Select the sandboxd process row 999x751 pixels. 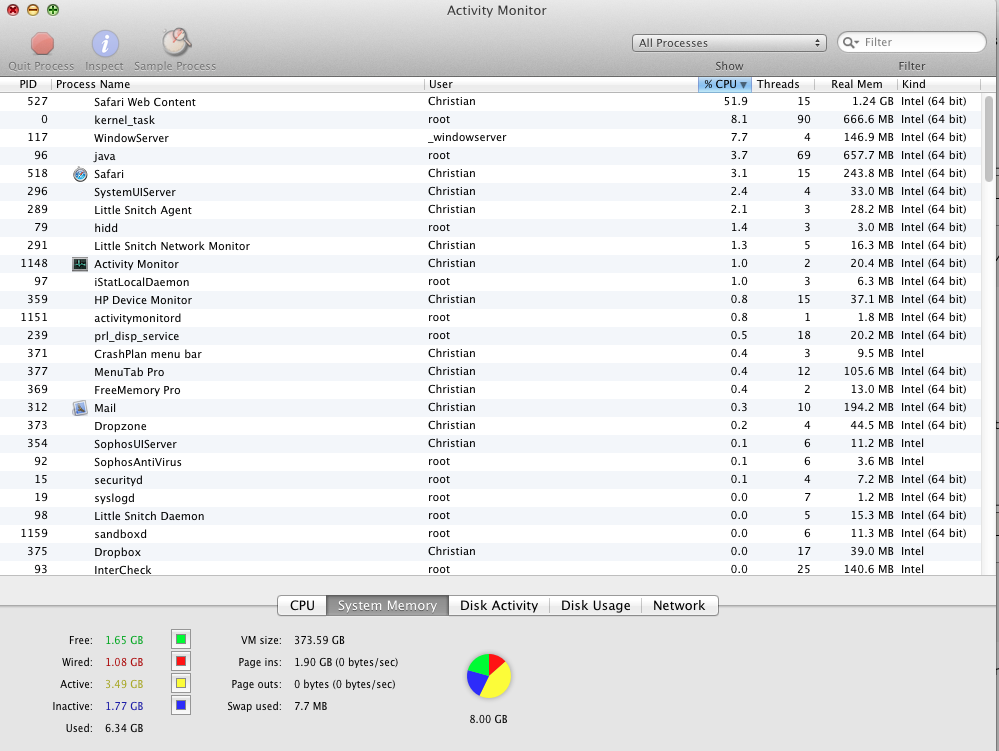(x=491, y=534)
